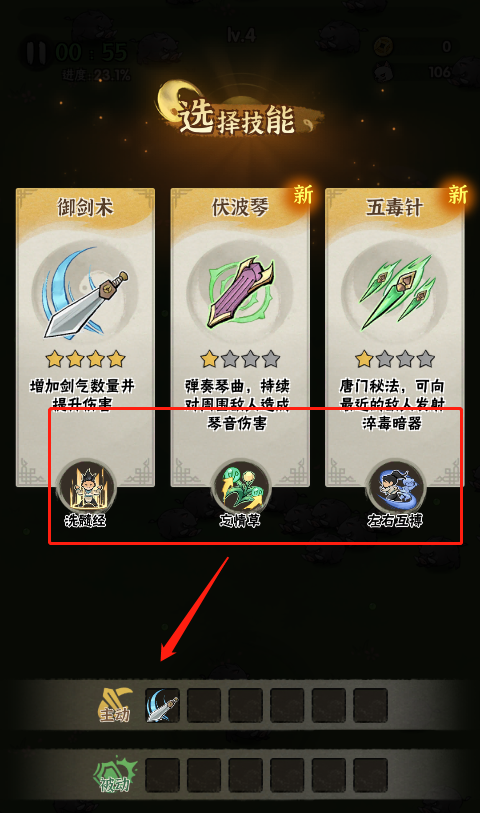480x813 pixels.
Task: Click the 五毒针 skill description text
Action: pos(392,404)
